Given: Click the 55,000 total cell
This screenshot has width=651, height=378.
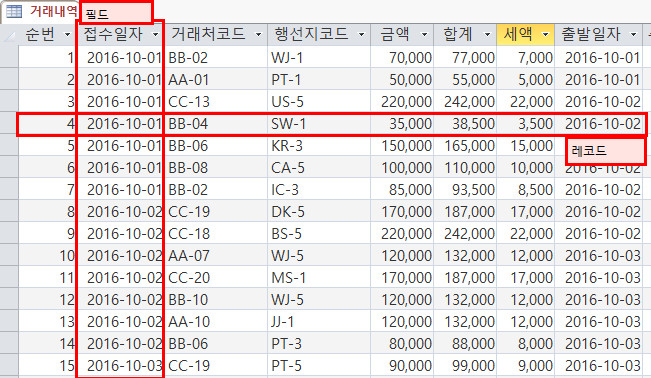Looking at the screenshot, I should 465,79.
